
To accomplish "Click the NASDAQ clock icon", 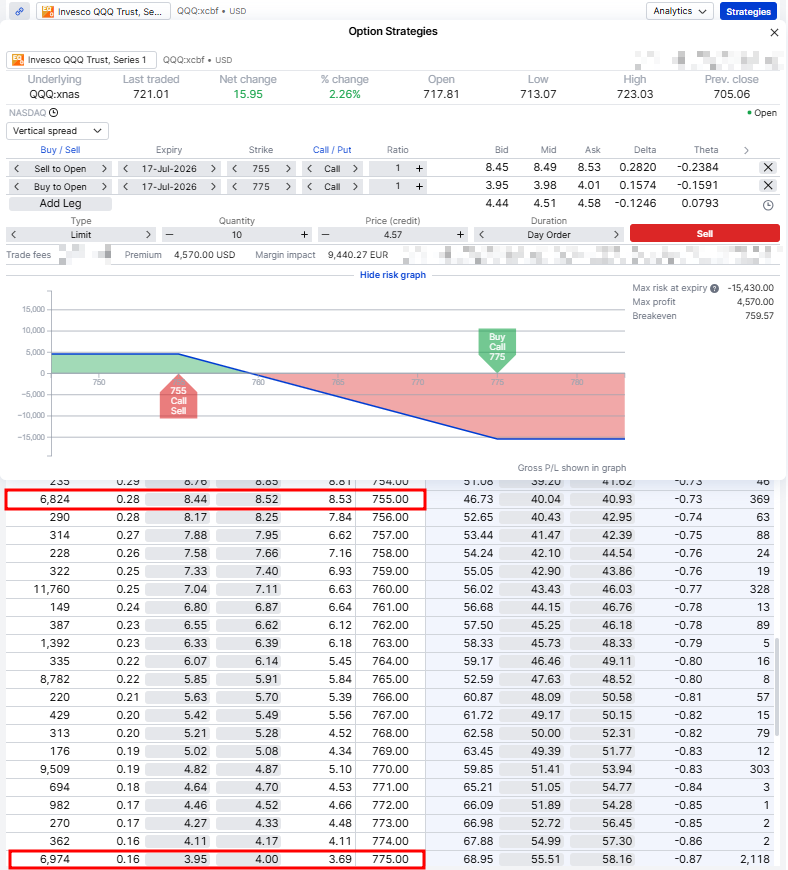I will pos(53,113).
